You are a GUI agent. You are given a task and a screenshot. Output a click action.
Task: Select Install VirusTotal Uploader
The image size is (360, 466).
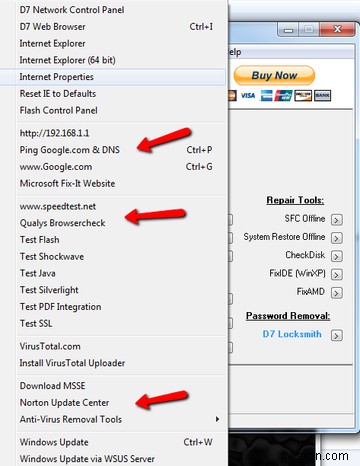(x=113, y=363)
